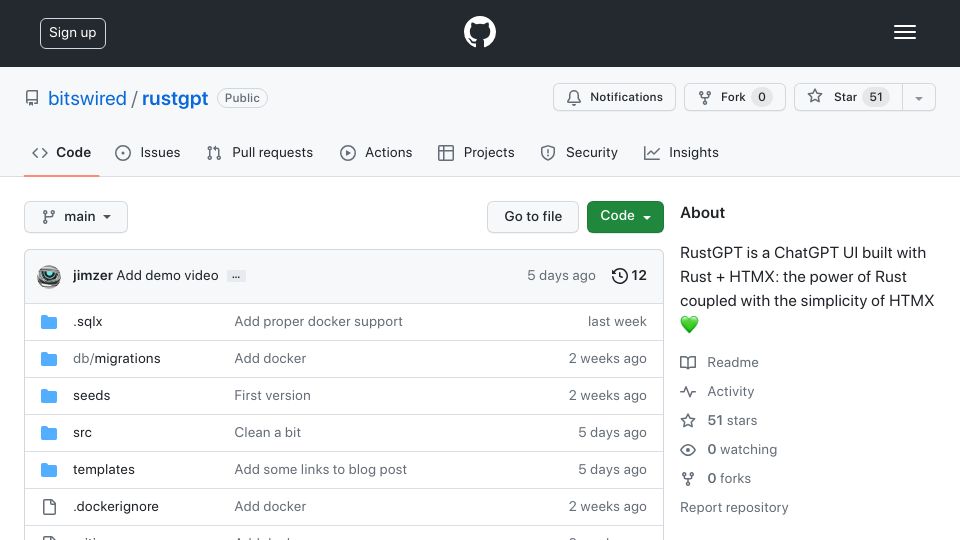Click the GitHub logo in header
This screenshot has height=540, width=960.
click(x=479, y=32)
